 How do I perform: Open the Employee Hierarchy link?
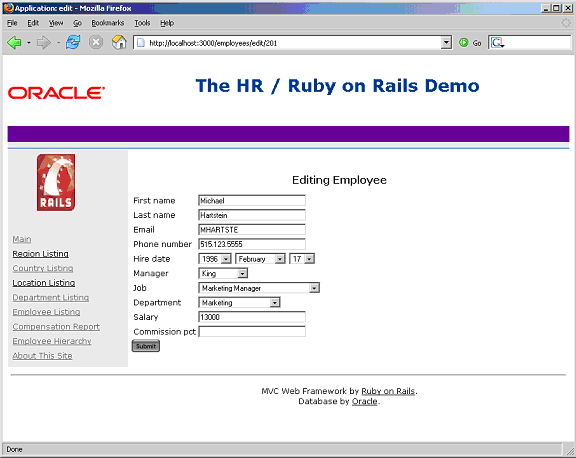click(52, 341)
